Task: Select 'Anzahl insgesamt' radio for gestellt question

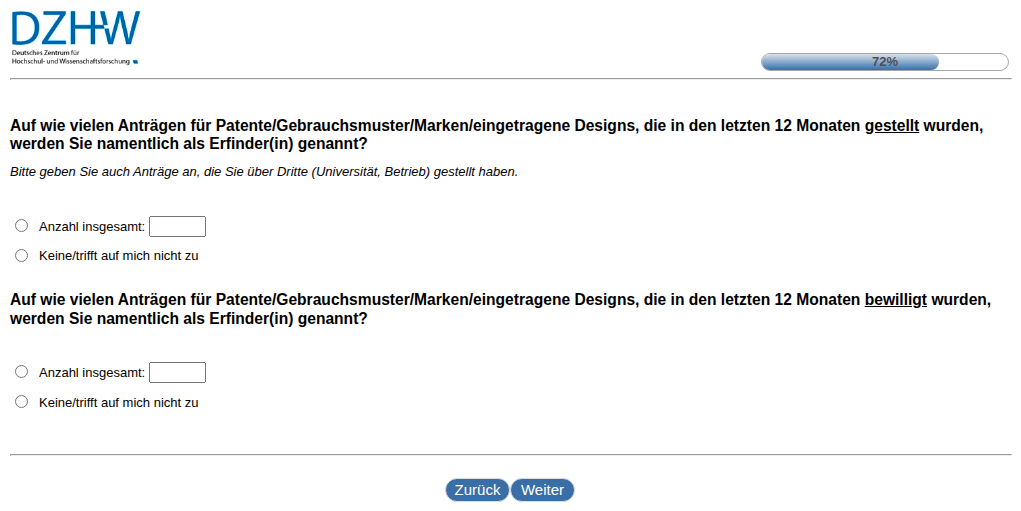Action: pos(21,226)
